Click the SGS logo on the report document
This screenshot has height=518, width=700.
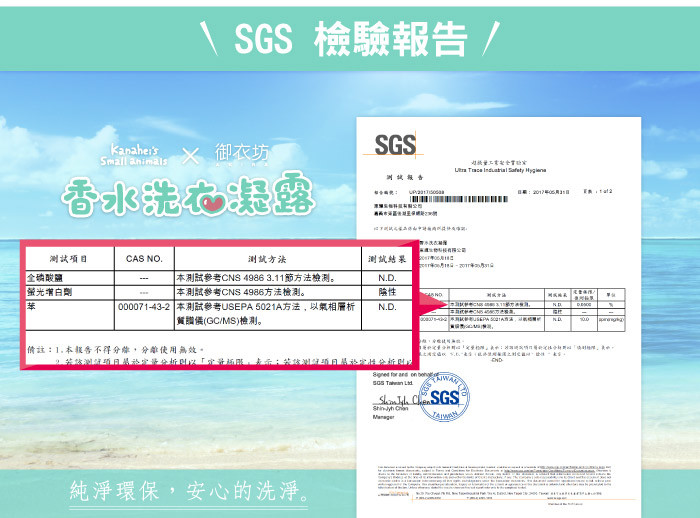pos(394,144)
